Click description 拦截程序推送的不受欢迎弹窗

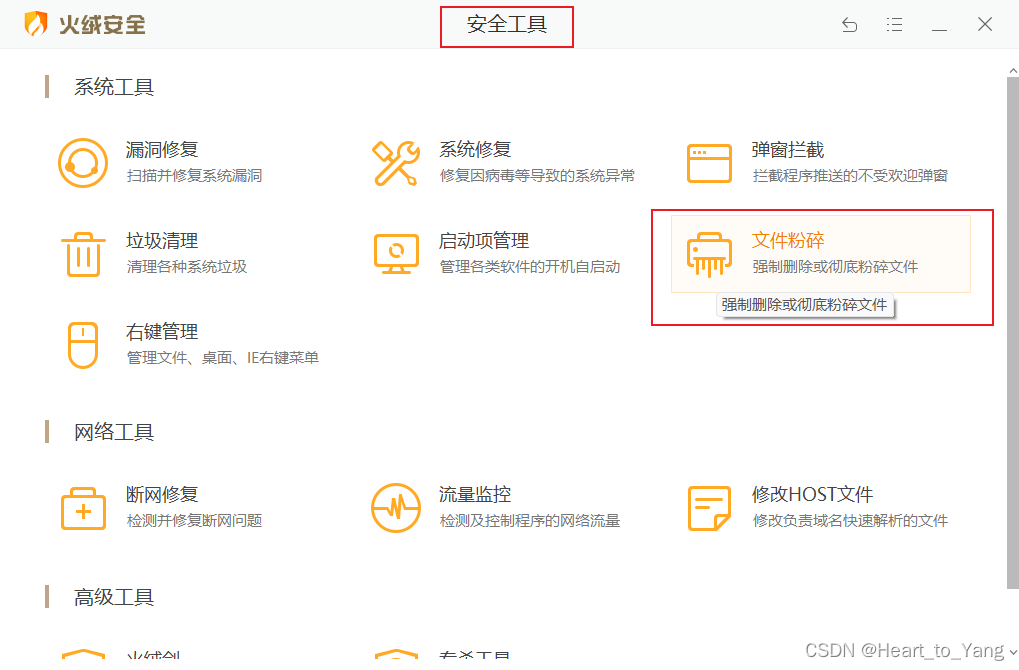pyautogui.click(x=850, y=175)
